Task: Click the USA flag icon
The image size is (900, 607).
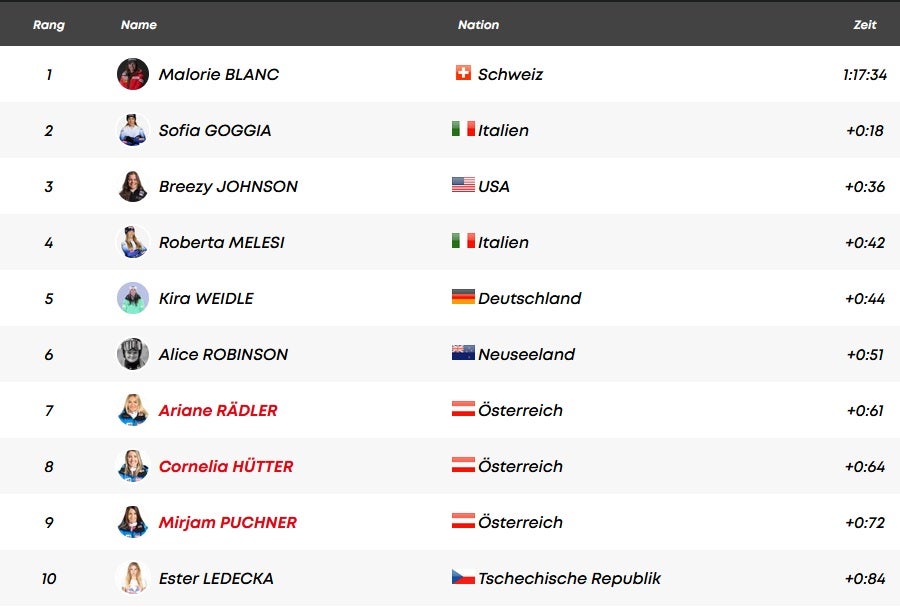Action: 463,185
